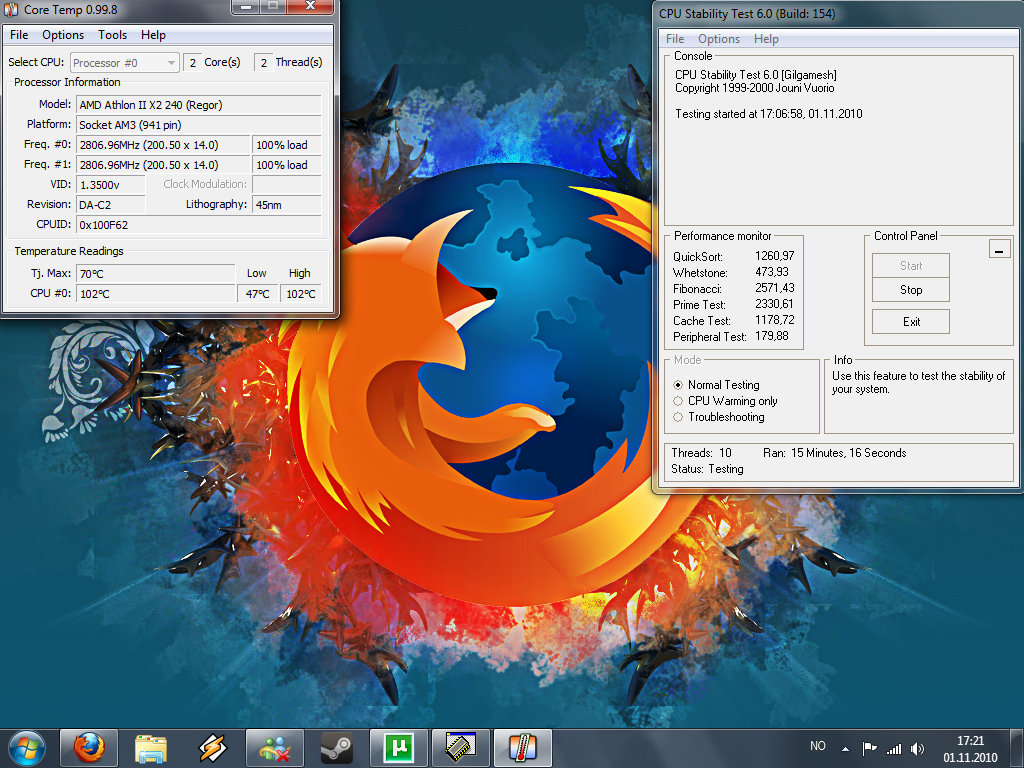Open Action Center flag tray icon
The height and width of the screenshot is (768, 1024).
click(x=869, y=748)
